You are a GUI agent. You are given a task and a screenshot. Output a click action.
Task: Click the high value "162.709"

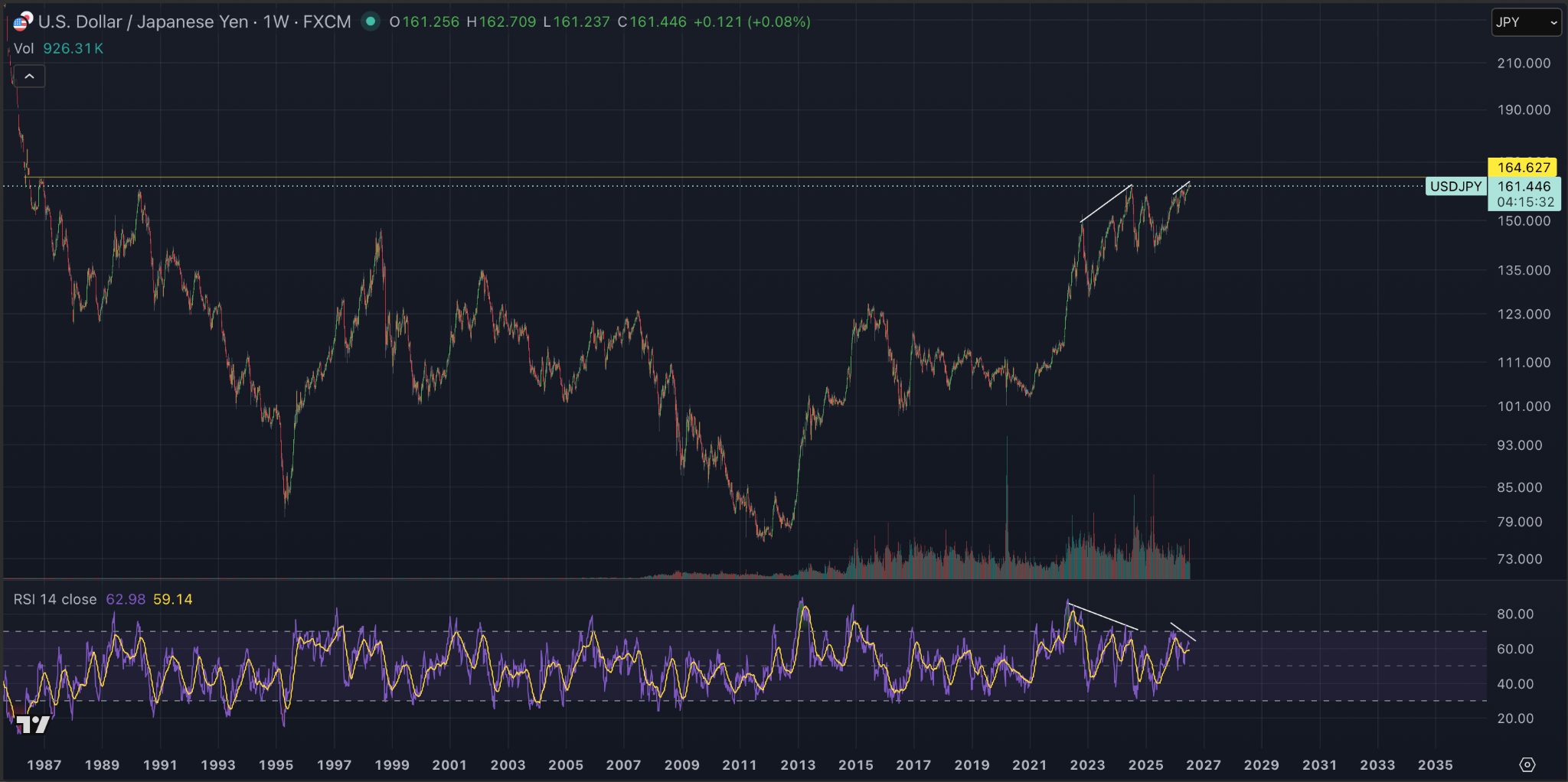click(508, 21)
